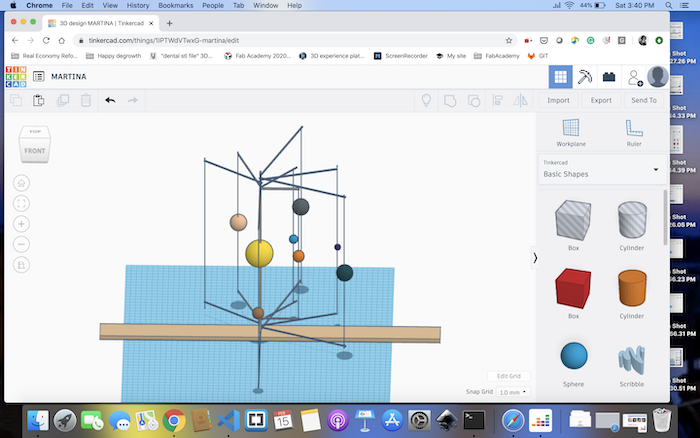Open the designs list icon beside MARTINA
The width and height of the screenshot is (700, 438).
38,77
